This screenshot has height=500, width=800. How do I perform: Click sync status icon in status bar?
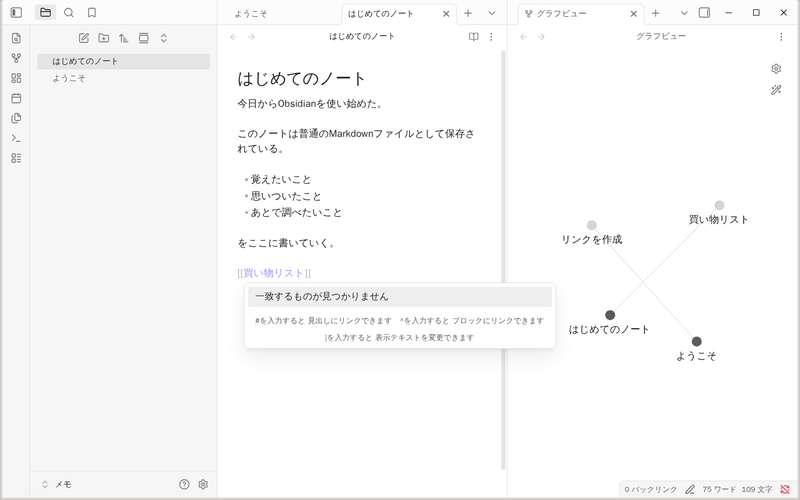click(785, 490)
